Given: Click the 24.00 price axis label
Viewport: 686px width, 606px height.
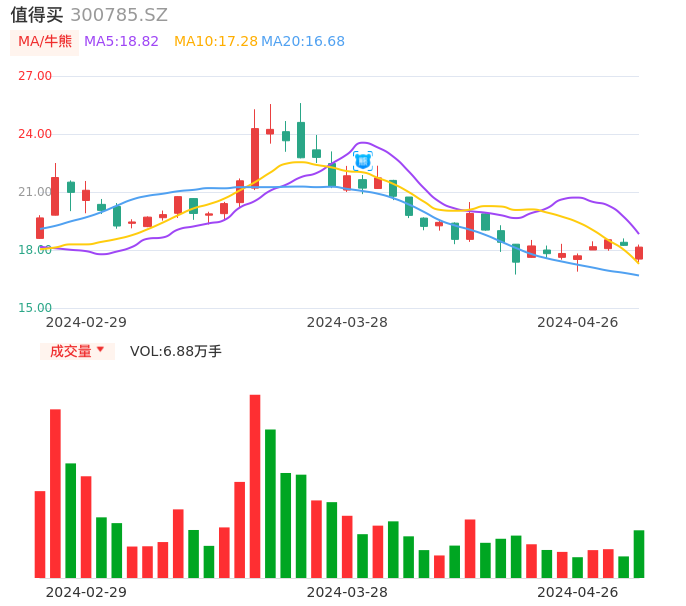Looking at the screenshot, I should [35, 134].
